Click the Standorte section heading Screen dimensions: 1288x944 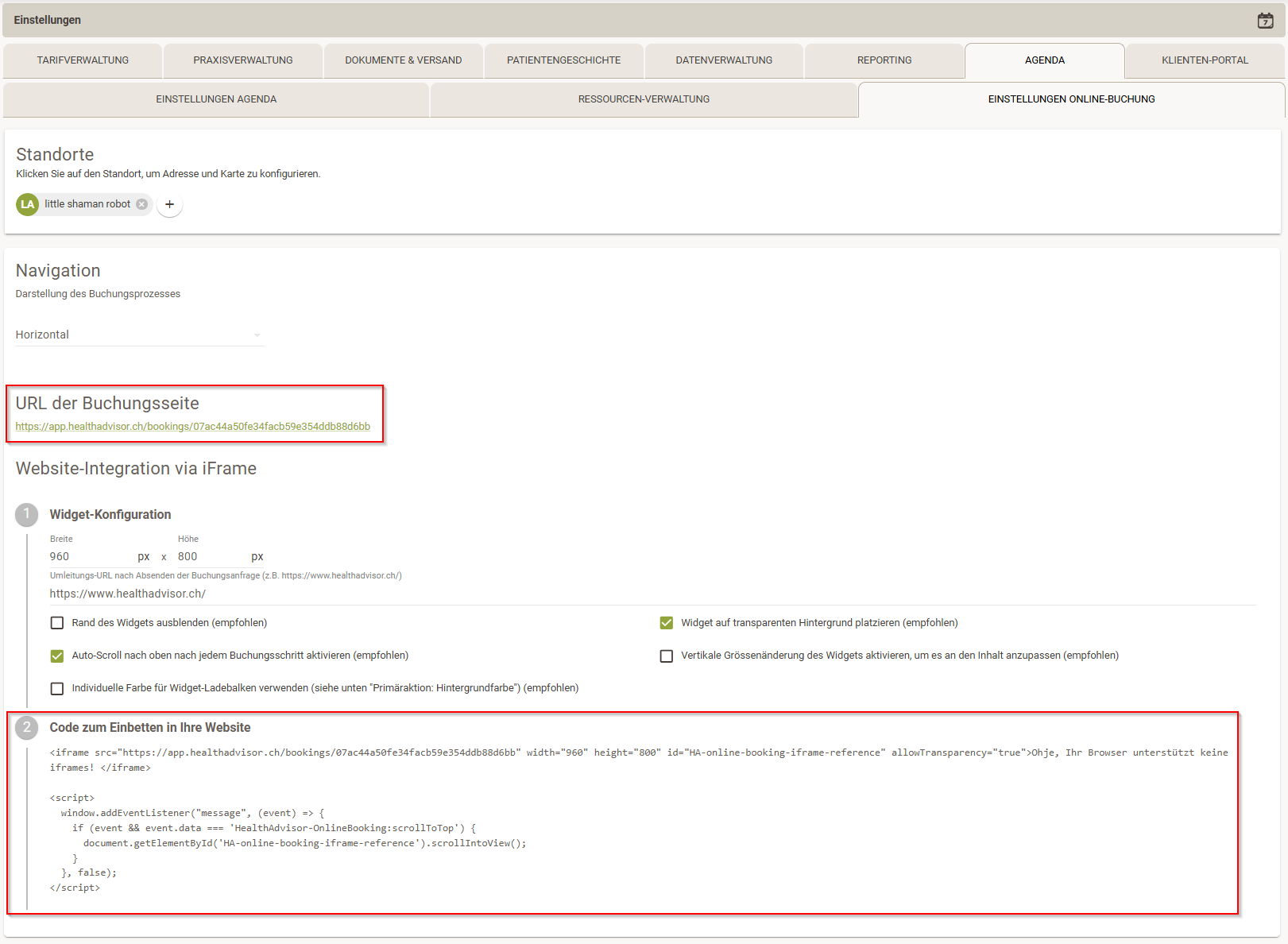click(x=55, y=155)
